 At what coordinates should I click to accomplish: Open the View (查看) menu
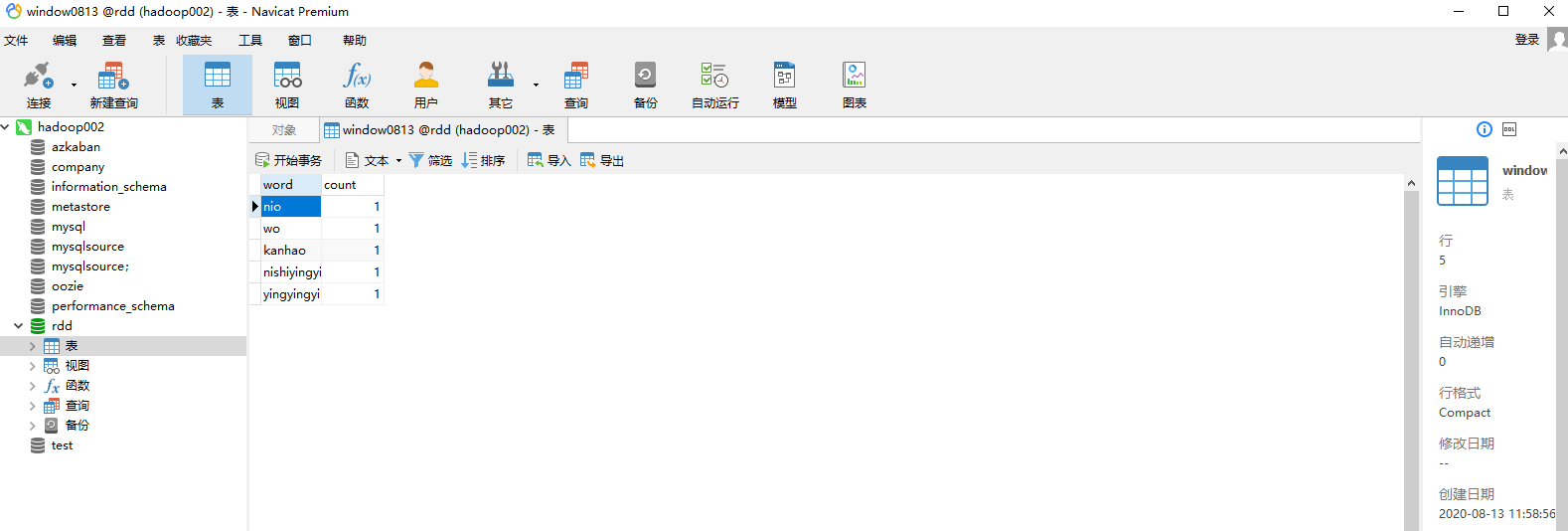coord(114,41)
